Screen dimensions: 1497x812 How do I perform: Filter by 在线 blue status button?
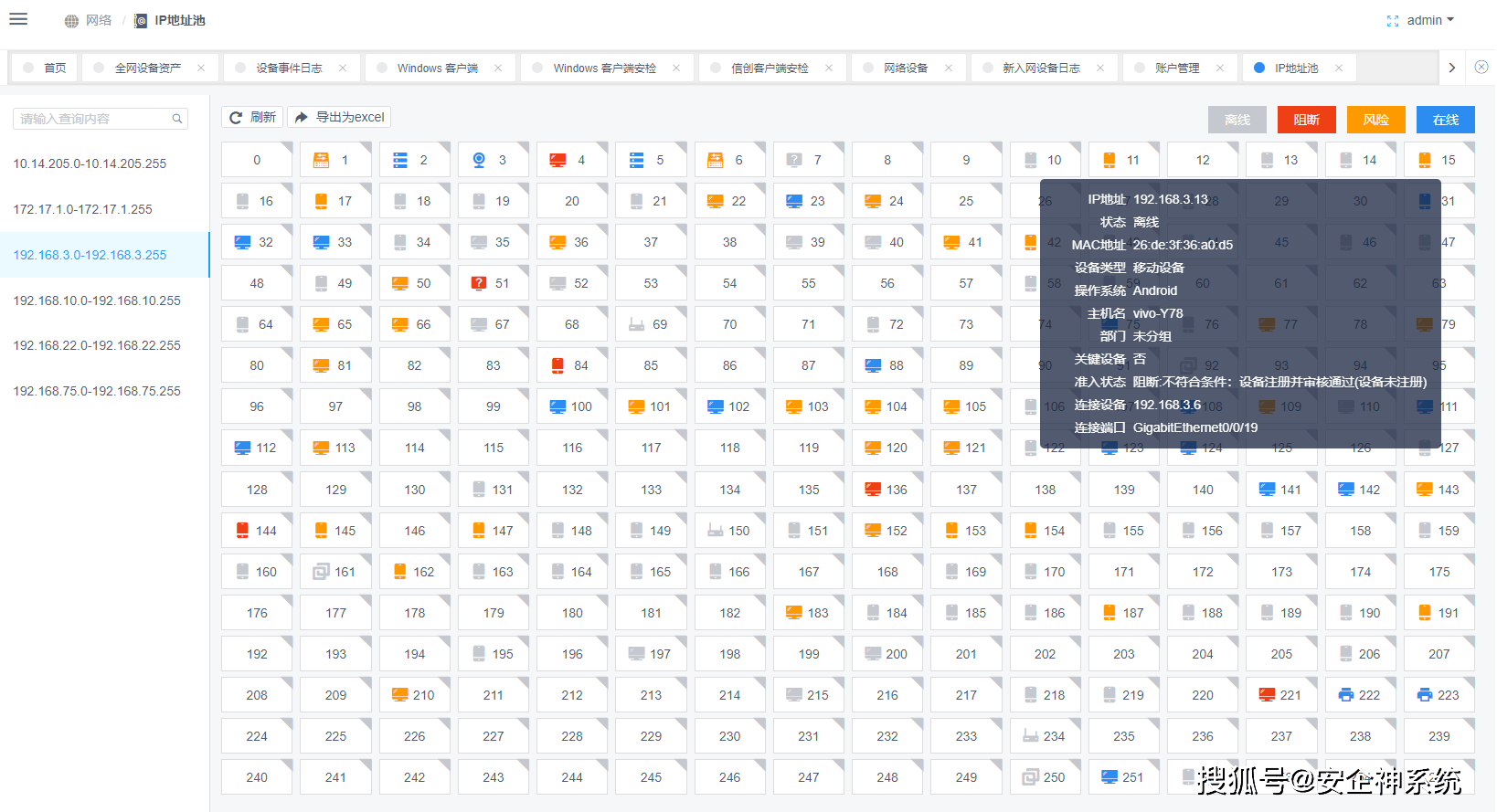(1446, 120)
